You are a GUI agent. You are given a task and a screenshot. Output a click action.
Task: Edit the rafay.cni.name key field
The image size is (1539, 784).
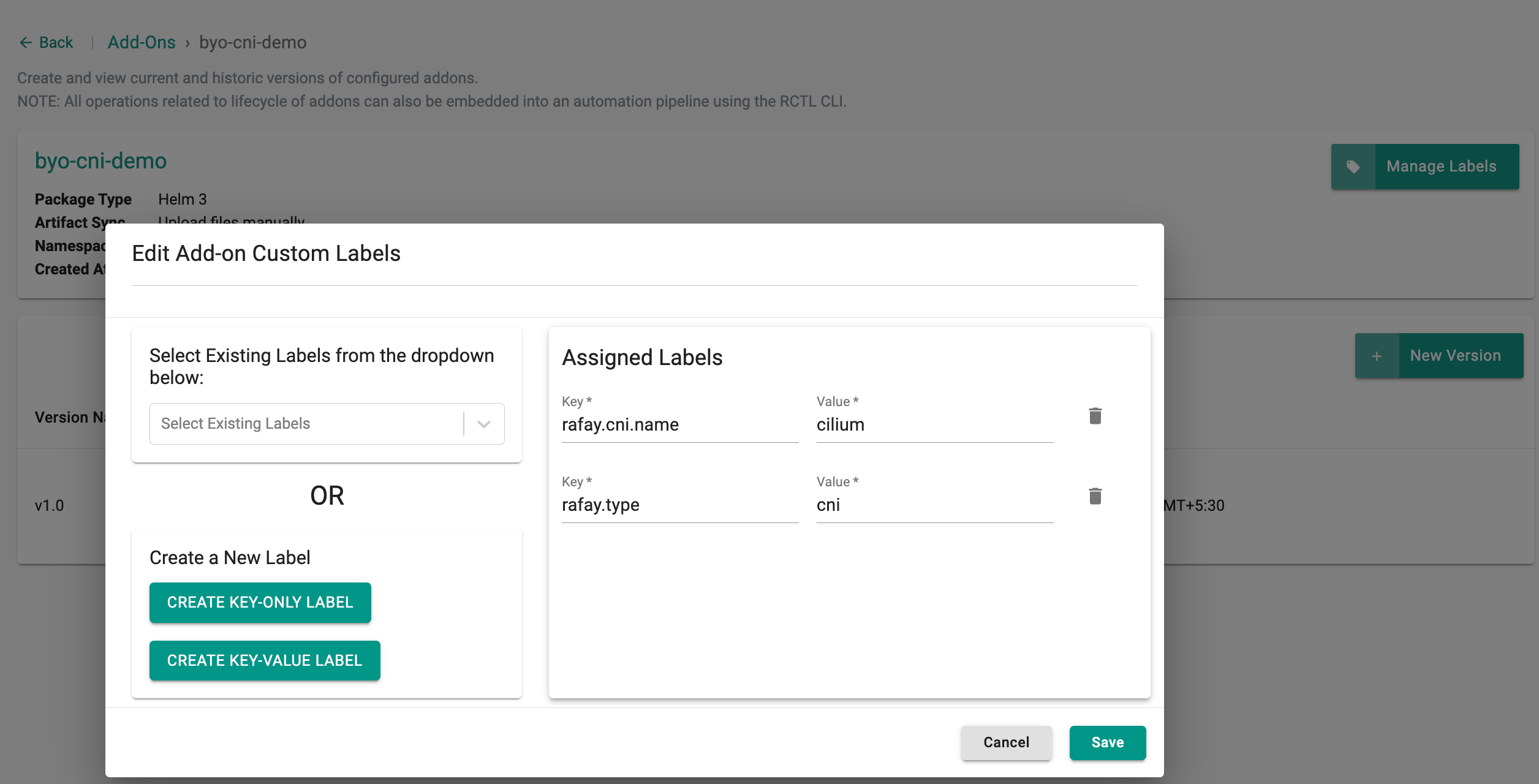pos(679,424)
